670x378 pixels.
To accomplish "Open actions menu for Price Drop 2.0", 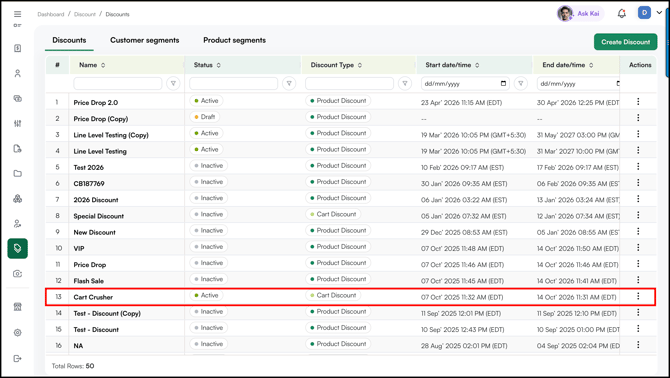I will pos(638,101).
